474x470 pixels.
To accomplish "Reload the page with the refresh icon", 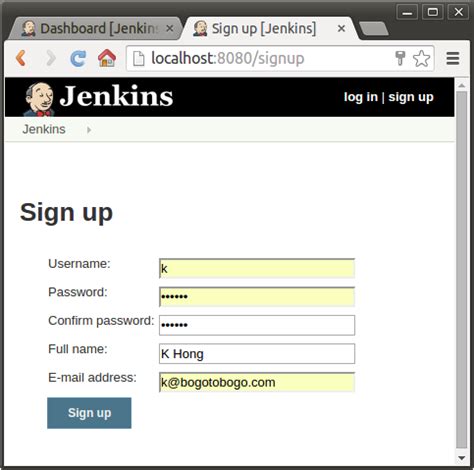I will click(78, 59).
